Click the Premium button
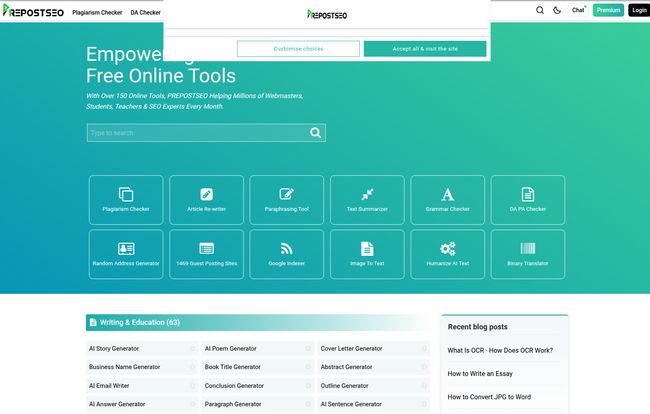 click(608, 10)
